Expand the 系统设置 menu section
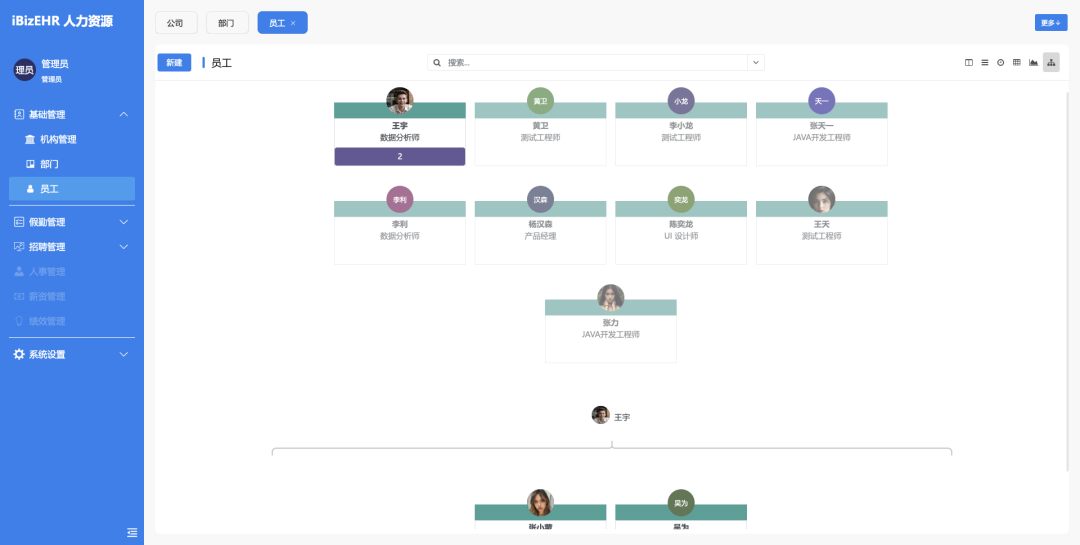Screen dimensions: 1080x545 point(124,355)
